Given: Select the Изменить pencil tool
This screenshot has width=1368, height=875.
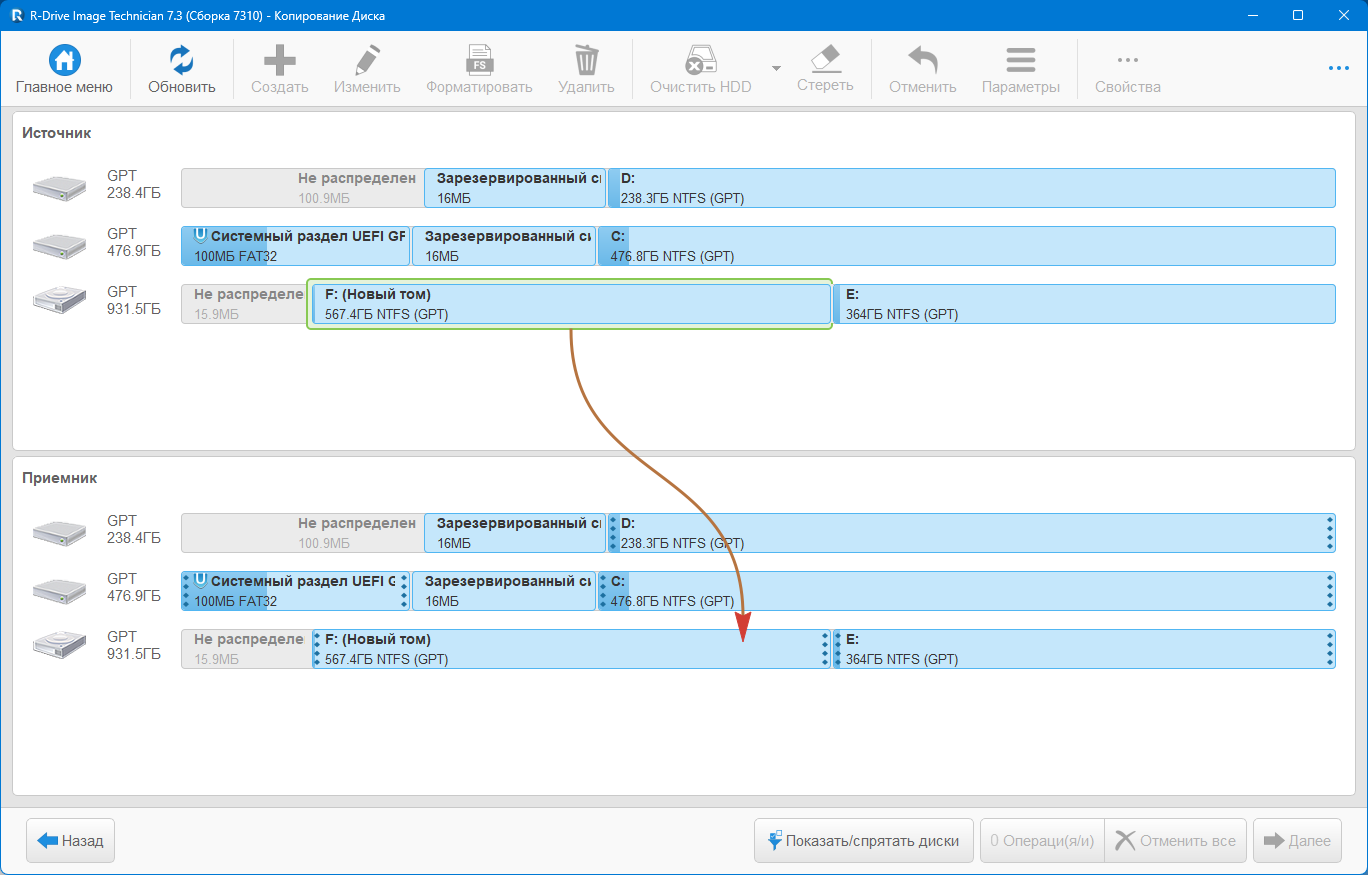Looking at the screenshot, I should [x=367, y=61].
